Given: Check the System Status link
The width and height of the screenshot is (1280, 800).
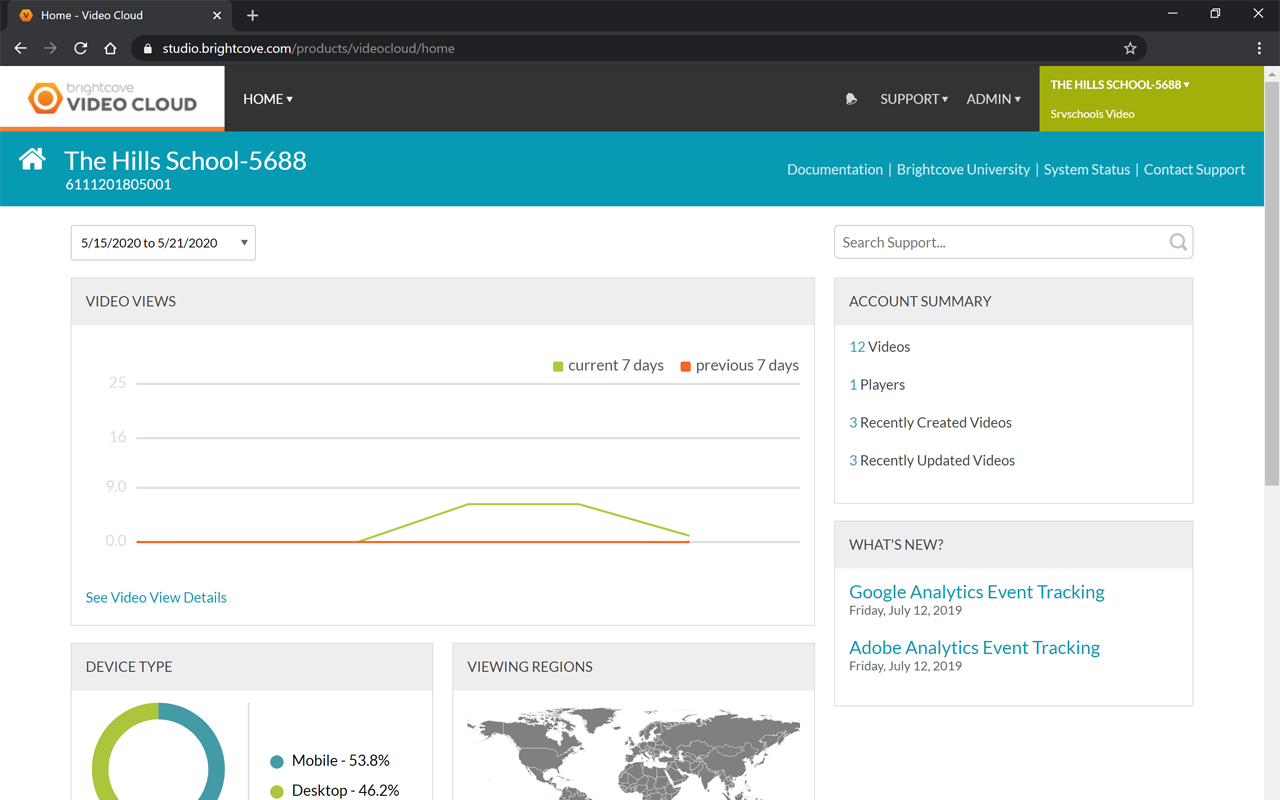Looking at the screenshot, I should (x=1087, y=169).
